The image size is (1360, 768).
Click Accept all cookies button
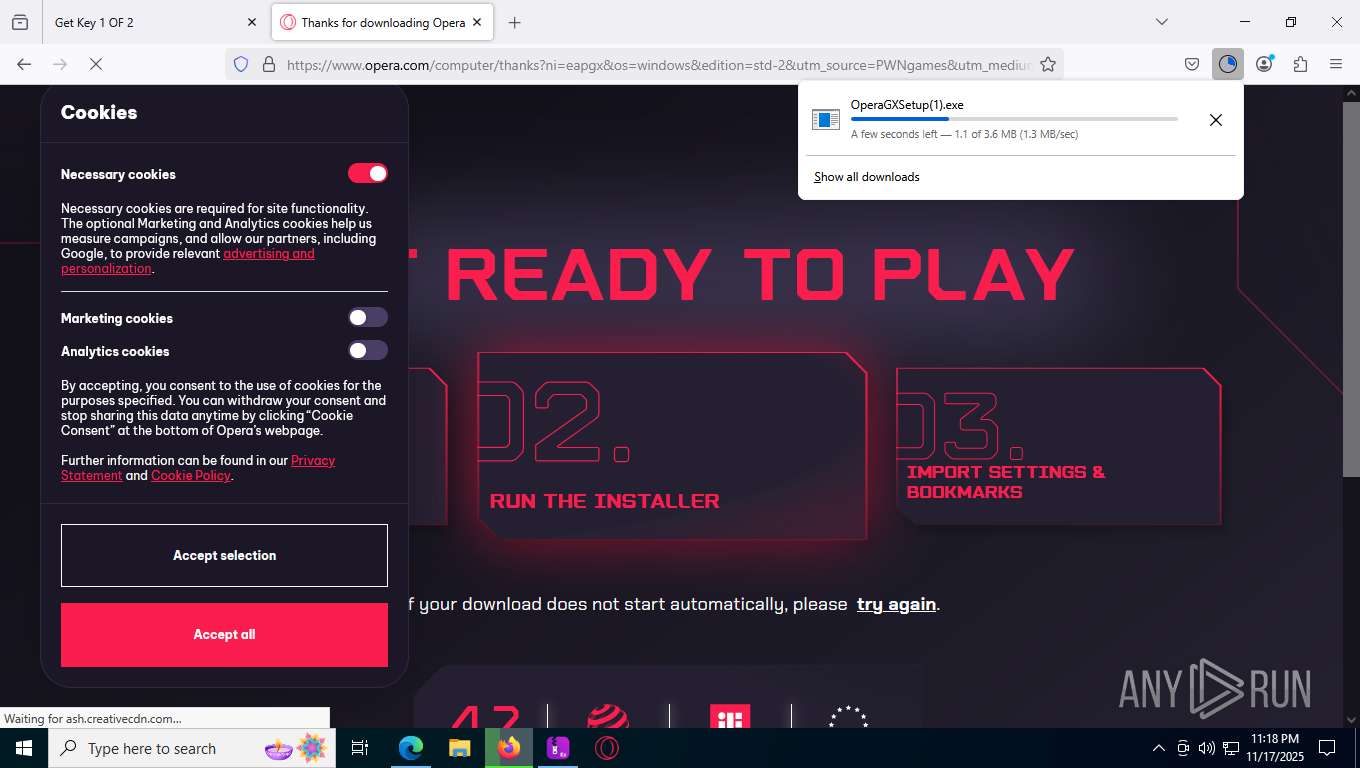[x=224, y=634]
